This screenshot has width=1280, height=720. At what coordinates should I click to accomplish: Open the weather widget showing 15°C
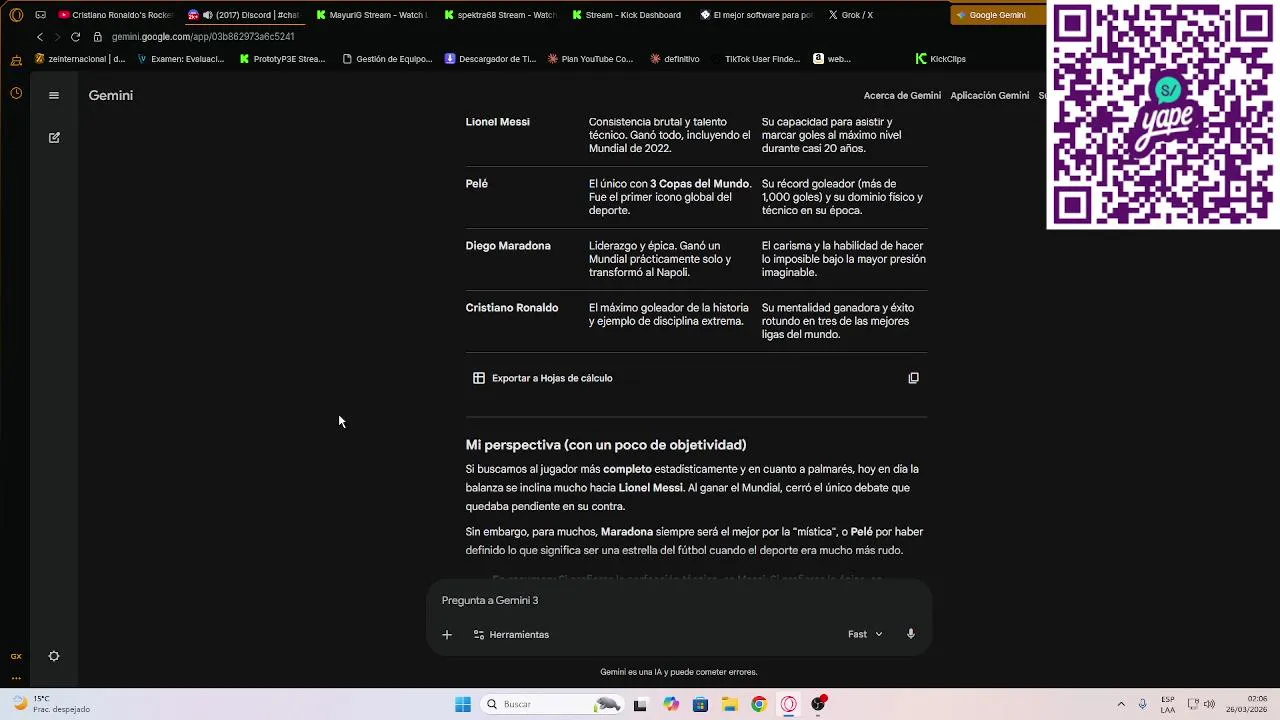[x=50, y=704]
